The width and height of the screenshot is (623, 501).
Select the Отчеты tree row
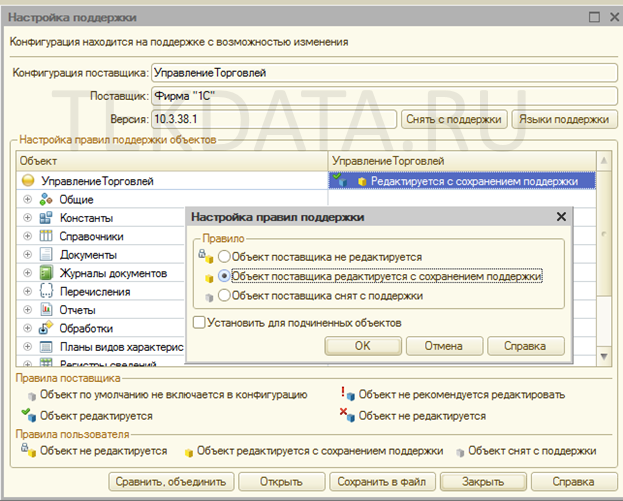101,309
